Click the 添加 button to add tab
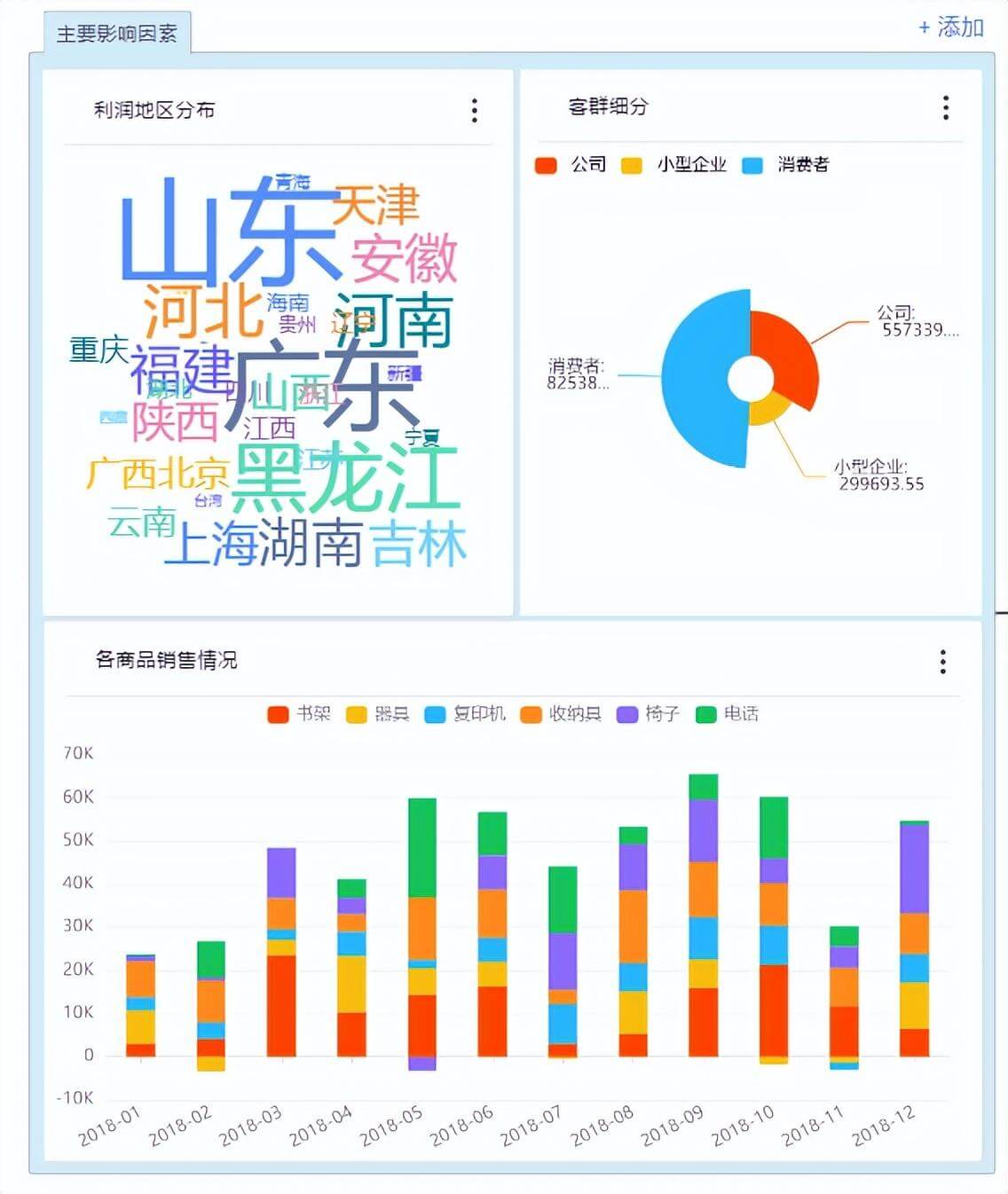Viewport: 1008px width, 1194px height. coord(950,27)
